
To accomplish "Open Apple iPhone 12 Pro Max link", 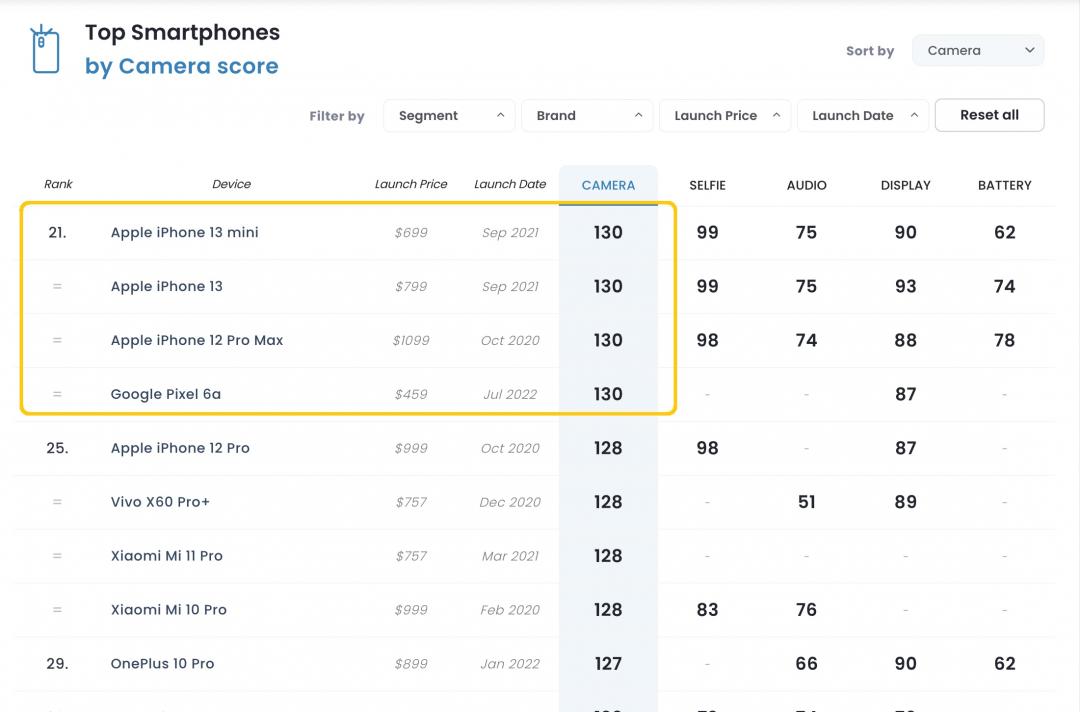I will (x=196, y=341).
